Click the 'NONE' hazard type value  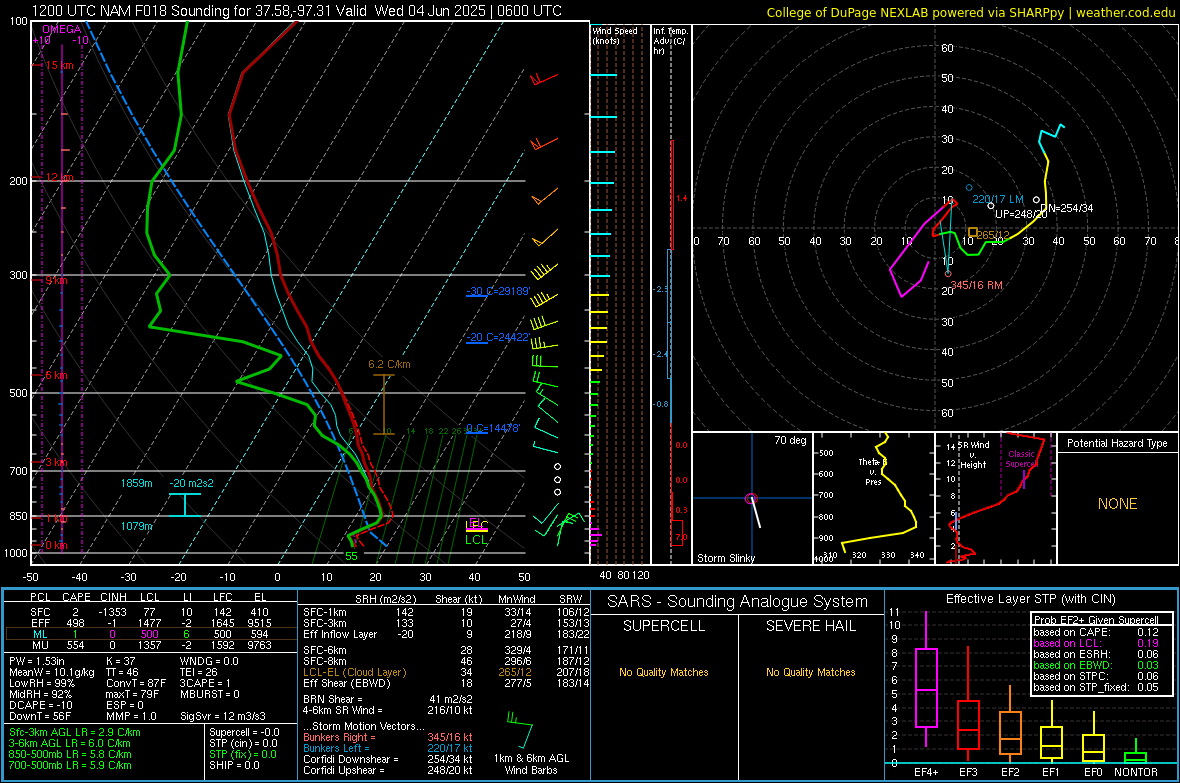[x=1117, y=504]
